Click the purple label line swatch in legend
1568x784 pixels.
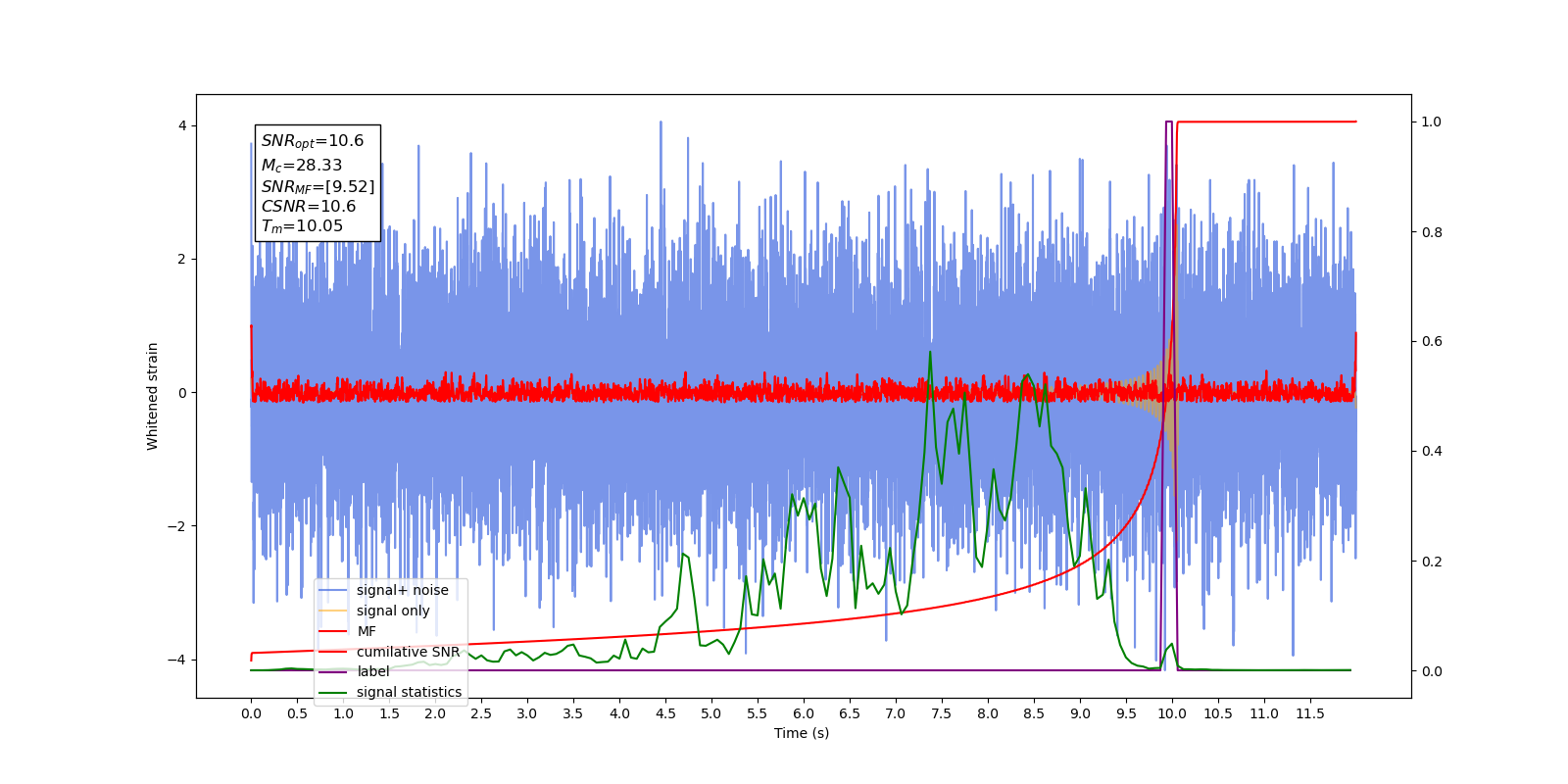point(333,672)
